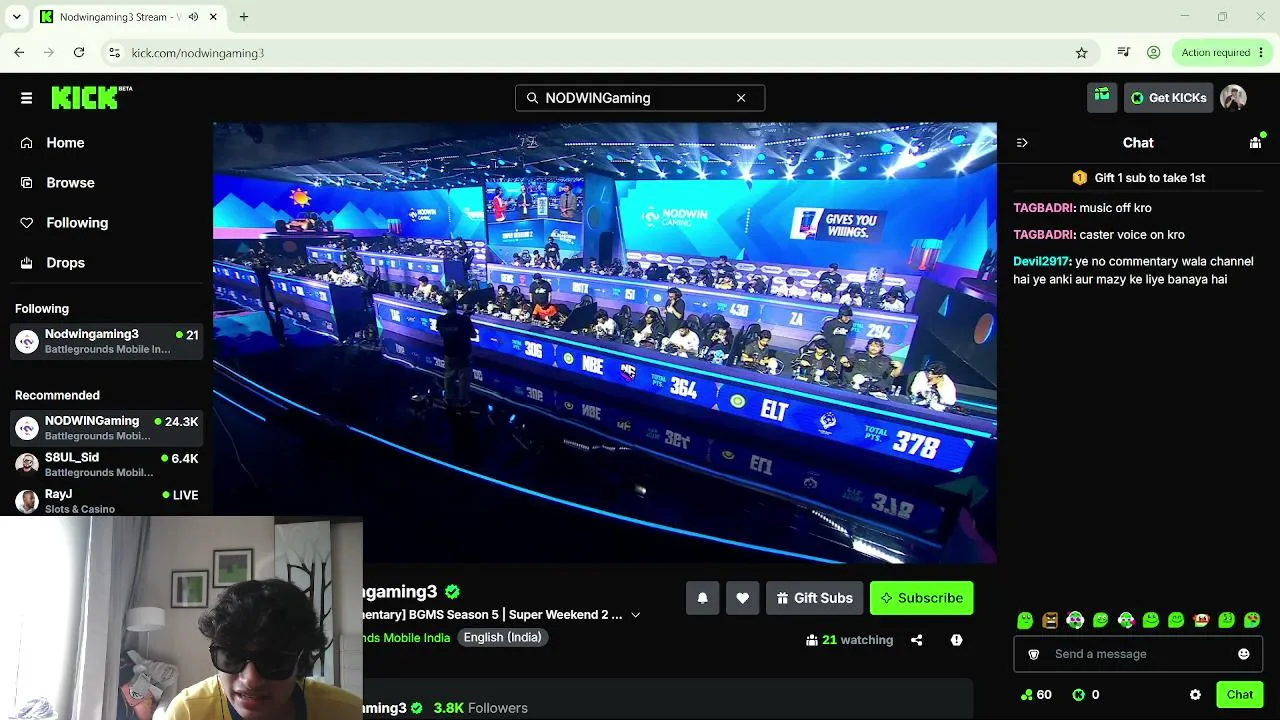Click the Gift 1 sub to take 1st banner
This screenshot has height=720, width=1280.
(x=1138, y=178)
